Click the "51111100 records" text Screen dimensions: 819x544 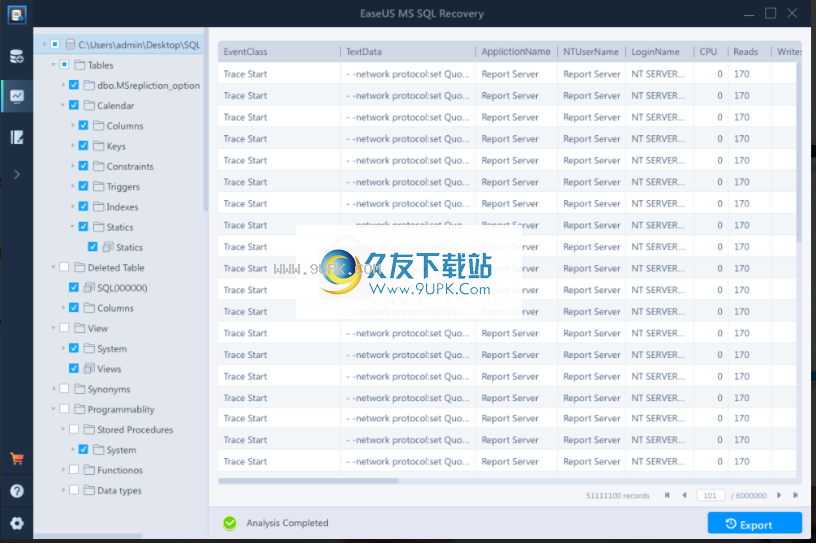pyautogui.click(x=617, y=495)
